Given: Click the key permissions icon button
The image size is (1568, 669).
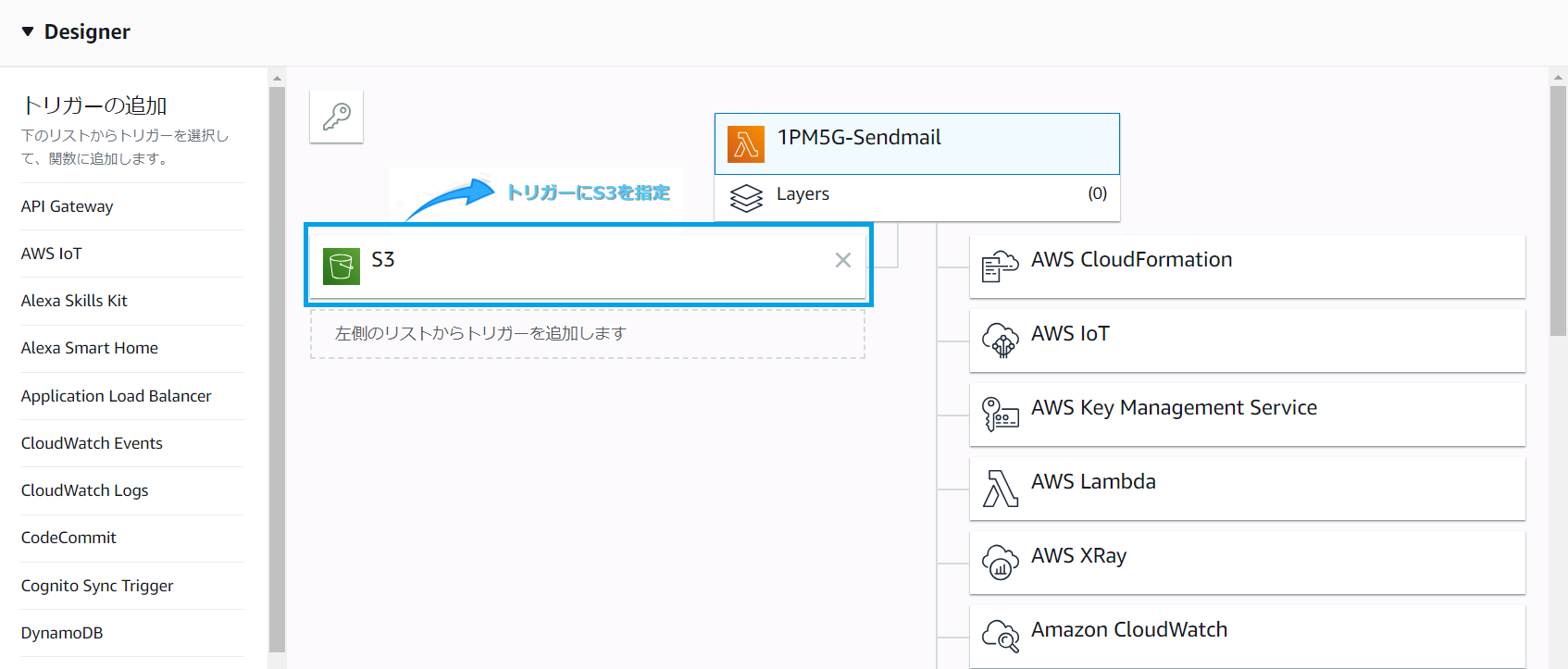Looking at the screenshot, I should 336,117.
